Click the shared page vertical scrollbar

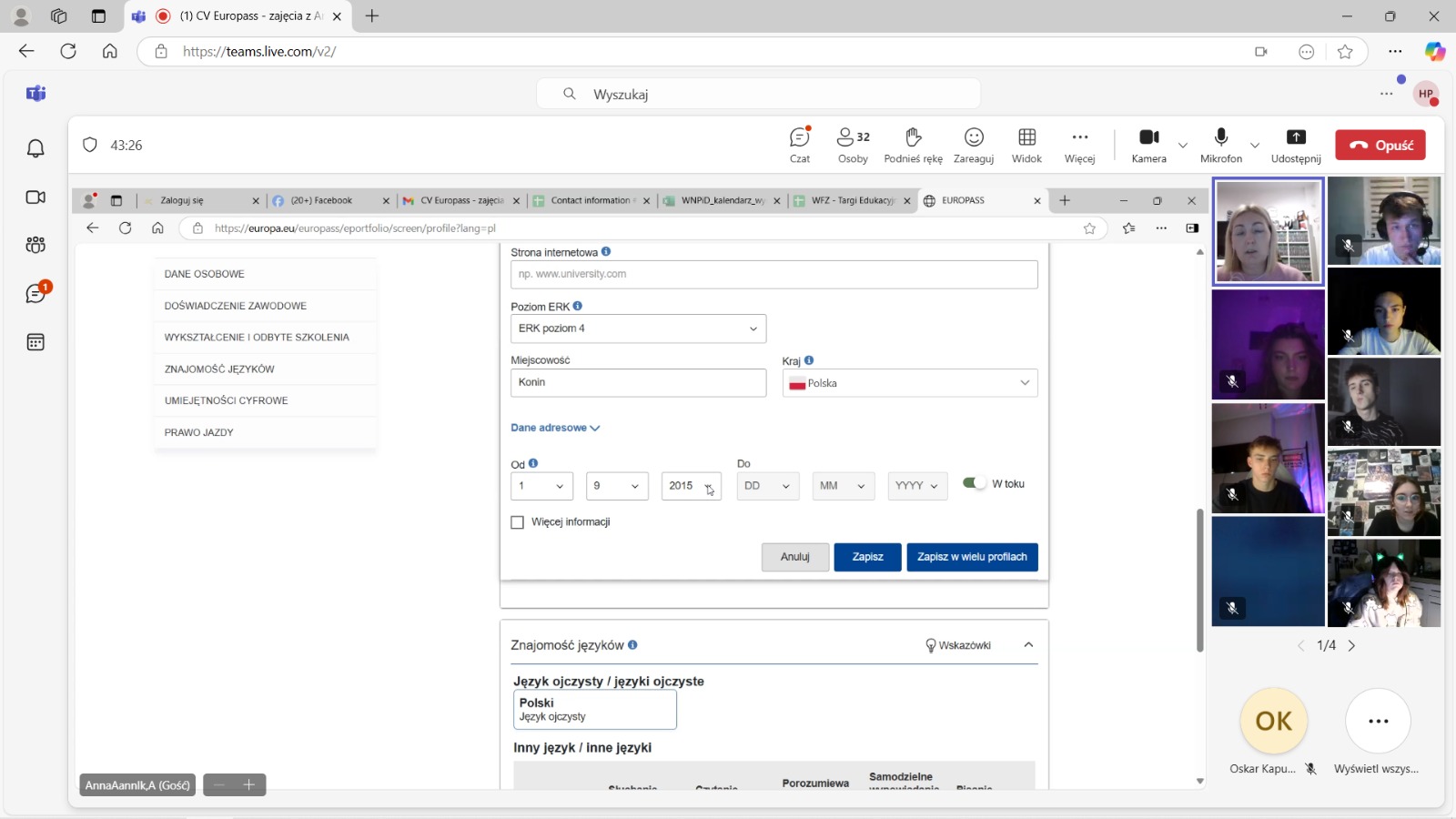click(1200, 581)
